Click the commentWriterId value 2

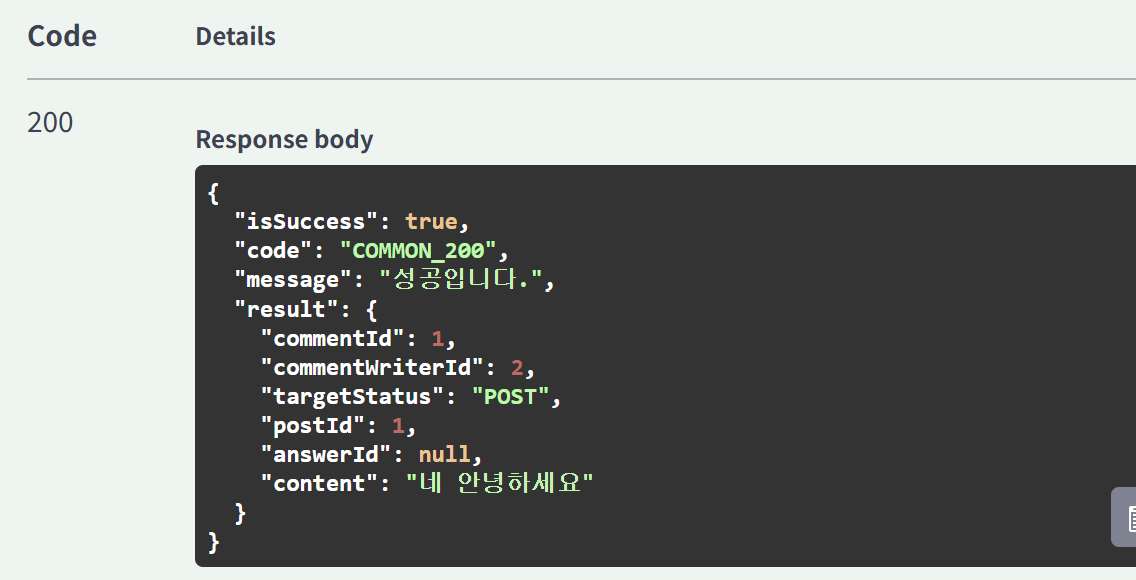517,368
